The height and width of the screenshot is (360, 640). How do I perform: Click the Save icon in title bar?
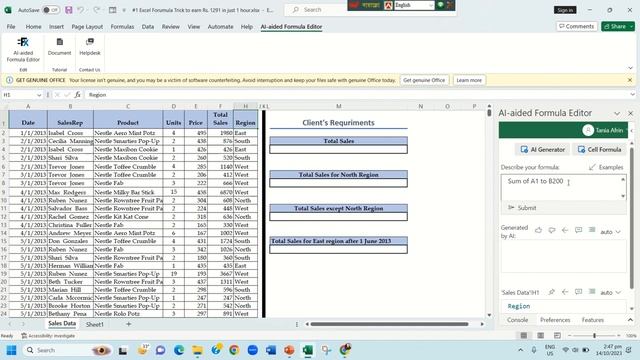click(x=69, y=10)
